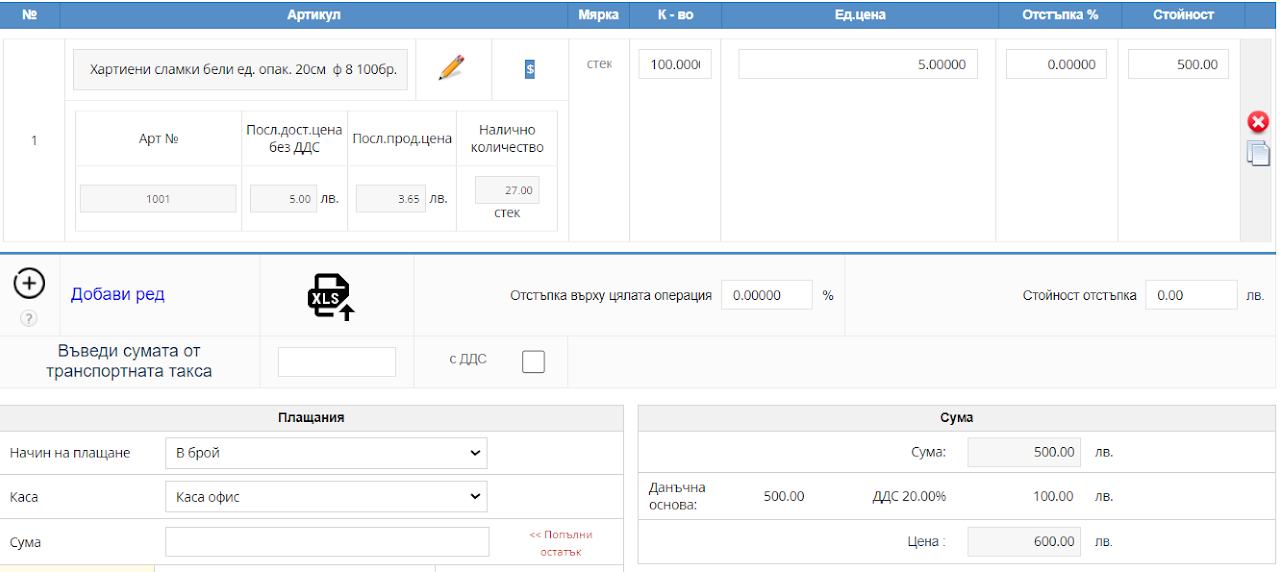
Task: Click the ДДС 20.00% label
Action: click(x=909, y=496)
